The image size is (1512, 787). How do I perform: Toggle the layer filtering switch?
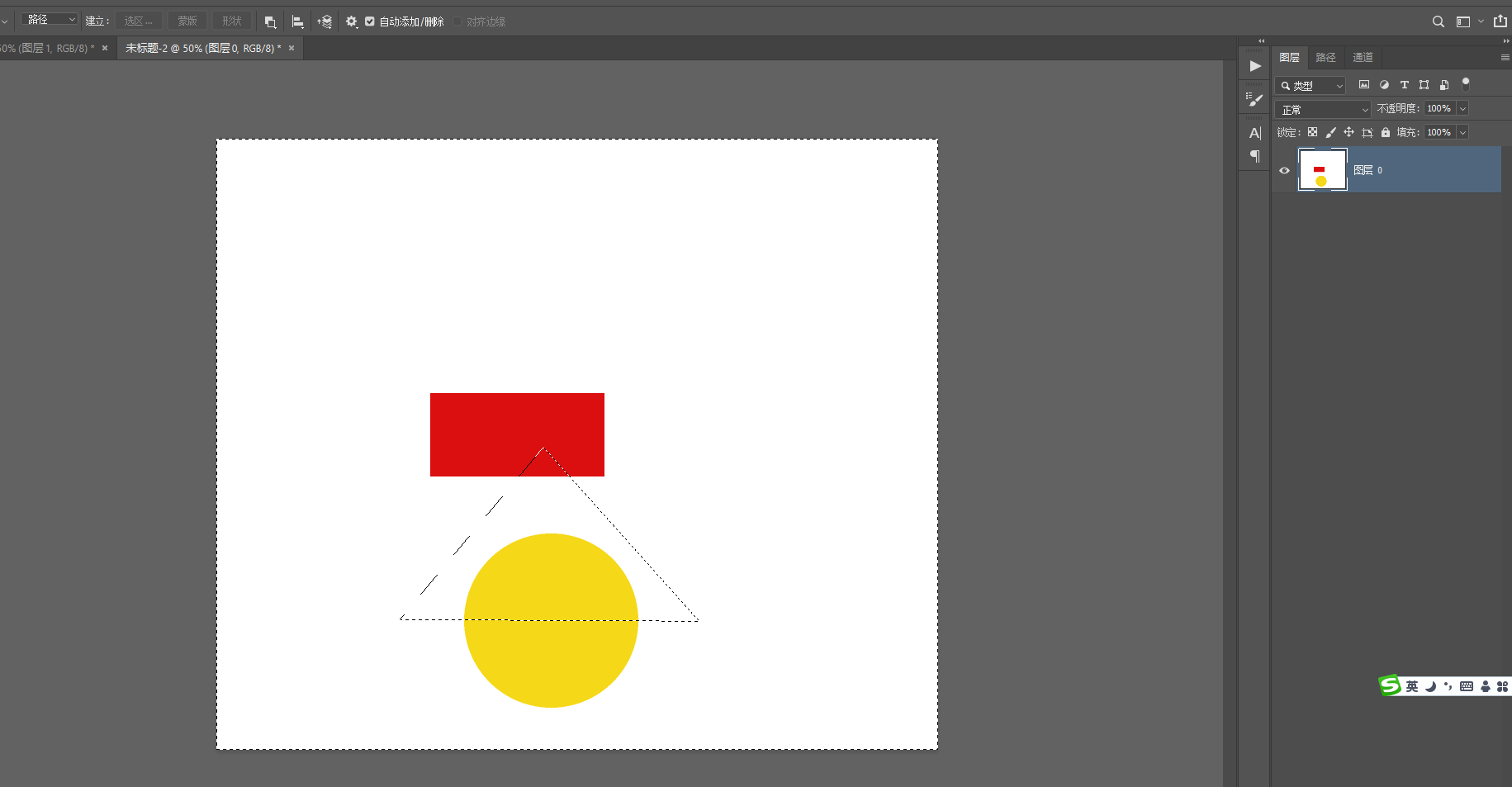(x=1466, y=83)
